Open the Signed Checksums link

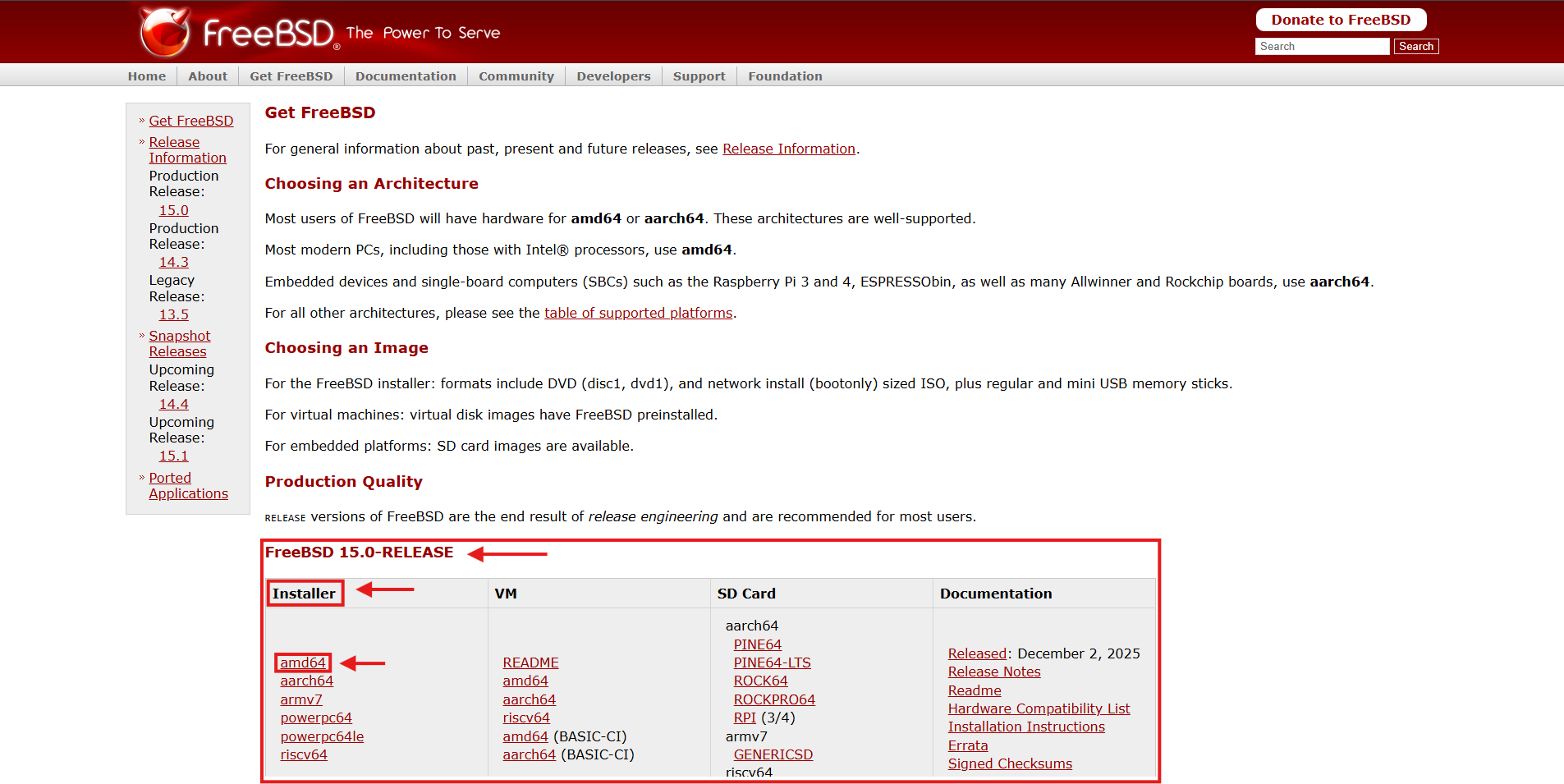(x=1010, y=764)
